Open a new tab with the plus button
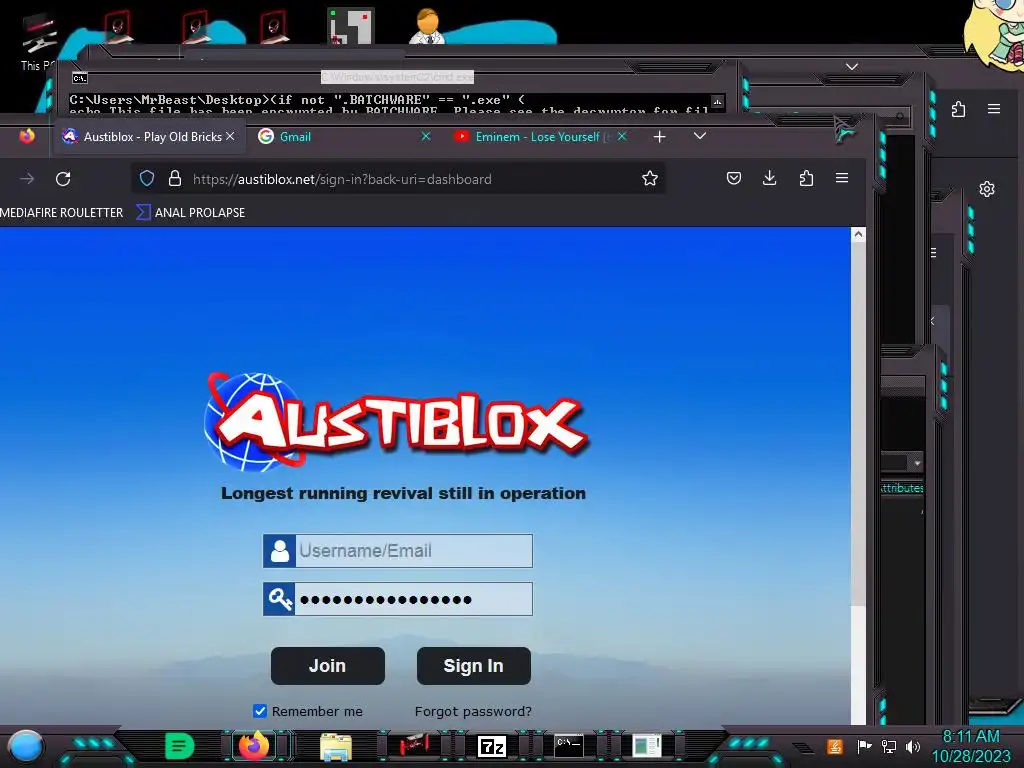 (660, 136)
